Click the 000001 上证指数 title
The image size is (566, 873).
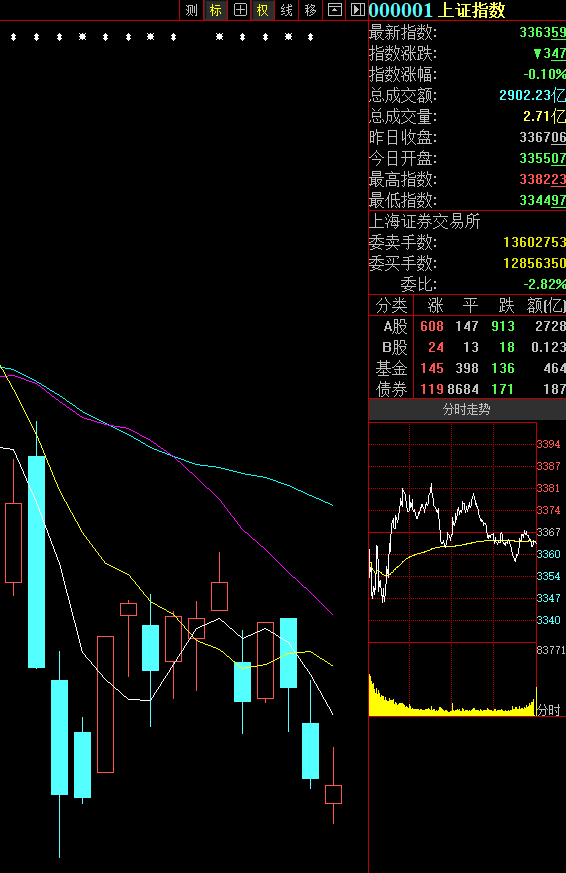coord(437,10)
